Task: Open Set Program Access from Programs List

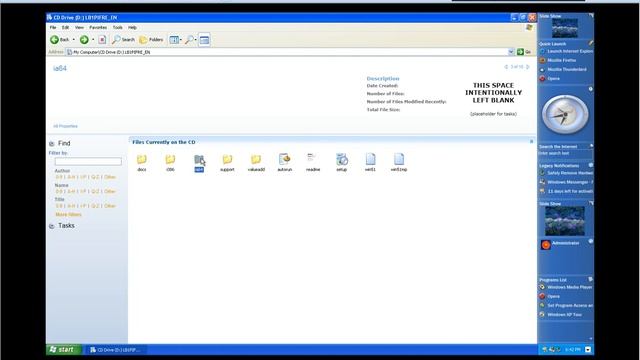Action: point(566,305)
